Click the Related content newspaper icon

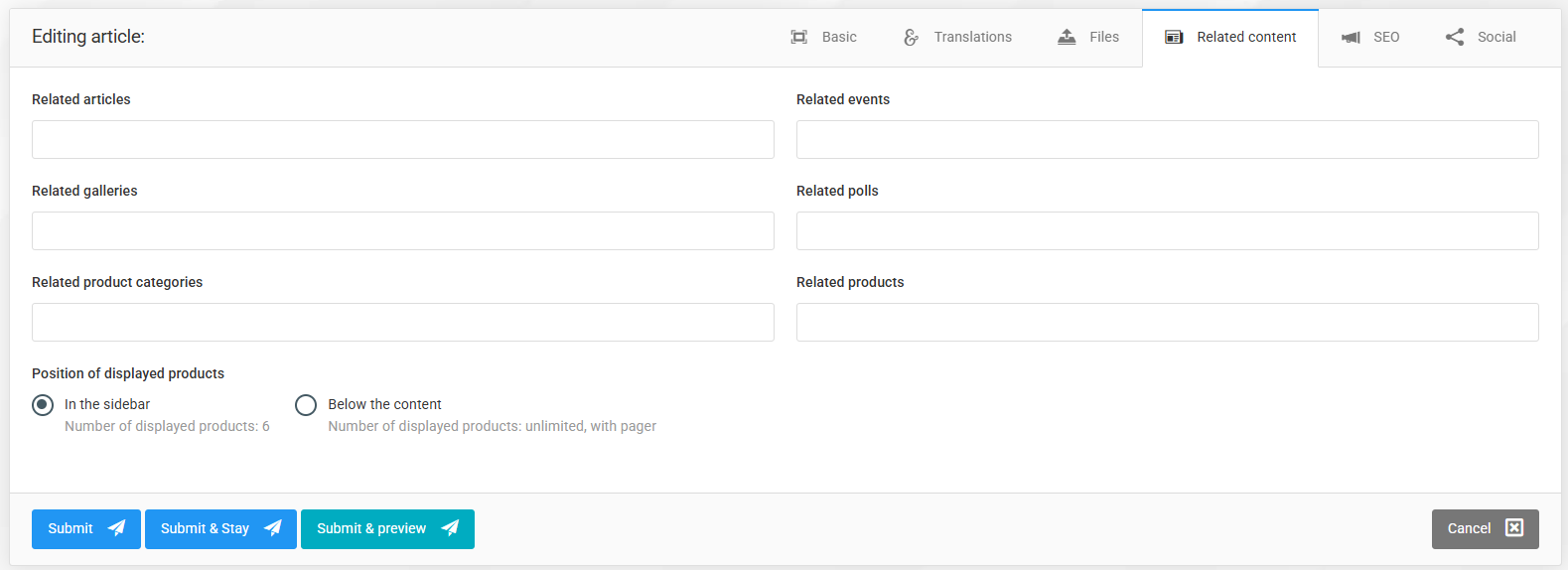click(x=1174, y=37)
